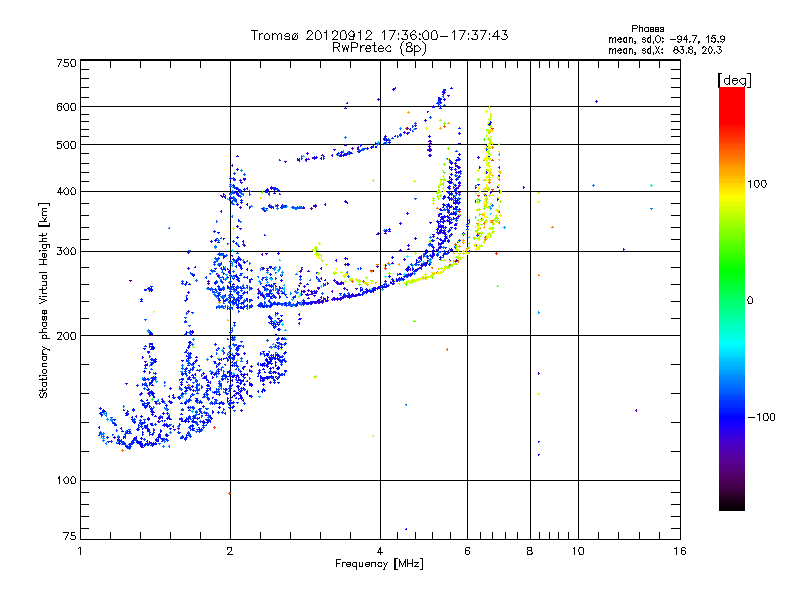800x600 pixels.
Task: Click the y-axis label '75'
Action: tap(70, 536)
